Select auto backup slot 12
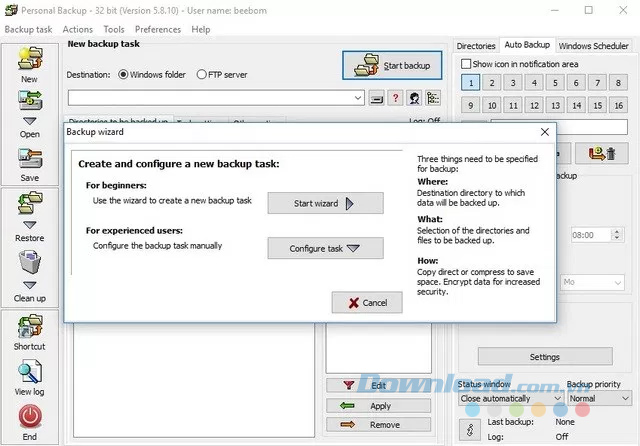Image resolution: width=640 pixels, height=446 pixels. 534,105
